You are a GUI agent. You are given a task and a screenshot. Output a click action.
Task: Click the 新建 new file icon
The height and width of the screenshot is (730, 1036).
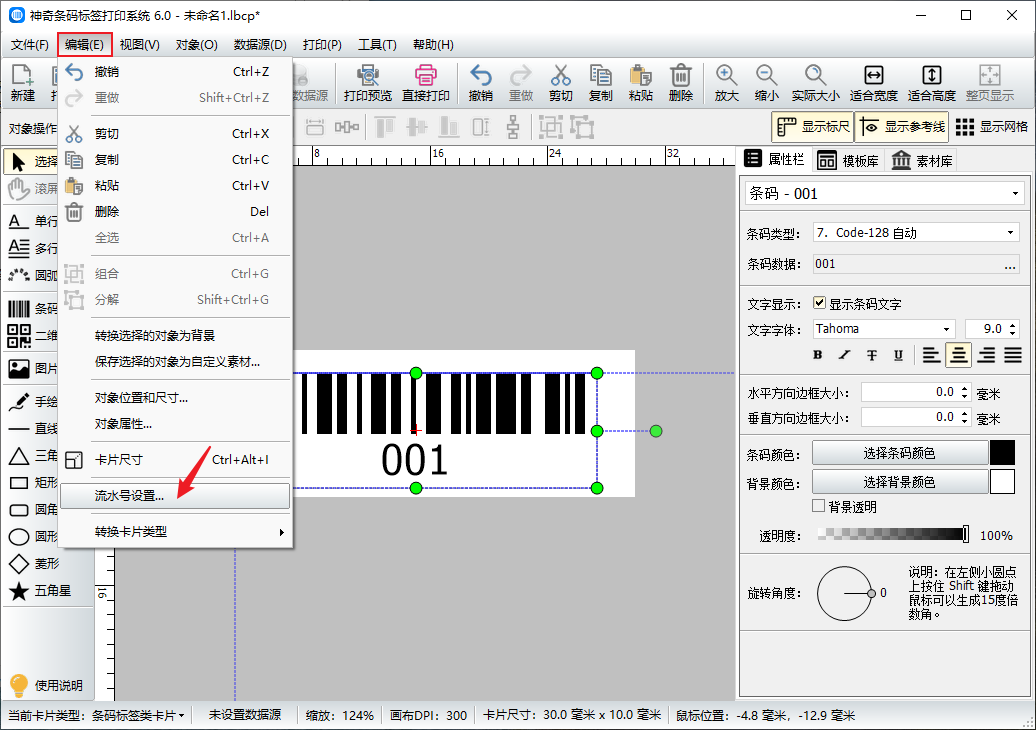click(22, 83)
